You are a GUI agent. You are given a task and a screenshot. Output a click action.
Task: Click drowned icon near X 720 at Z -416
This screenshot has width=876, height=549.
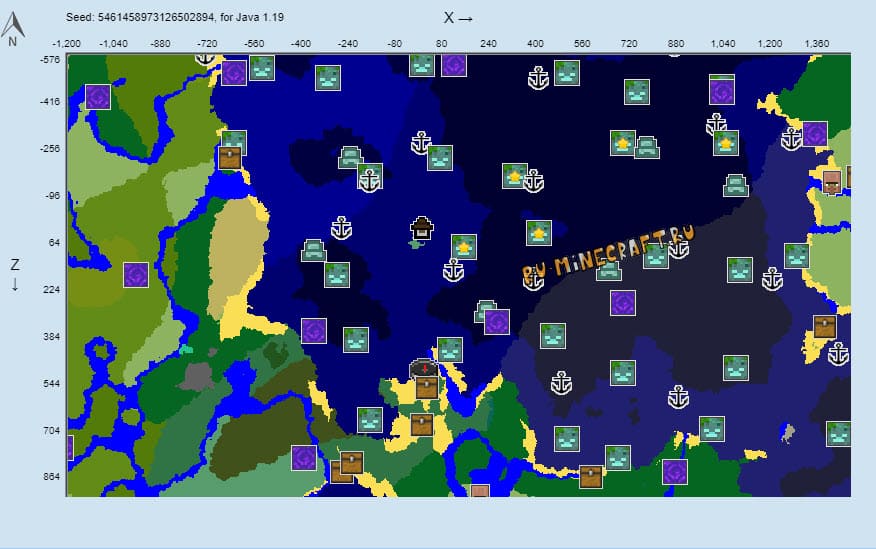637,92
